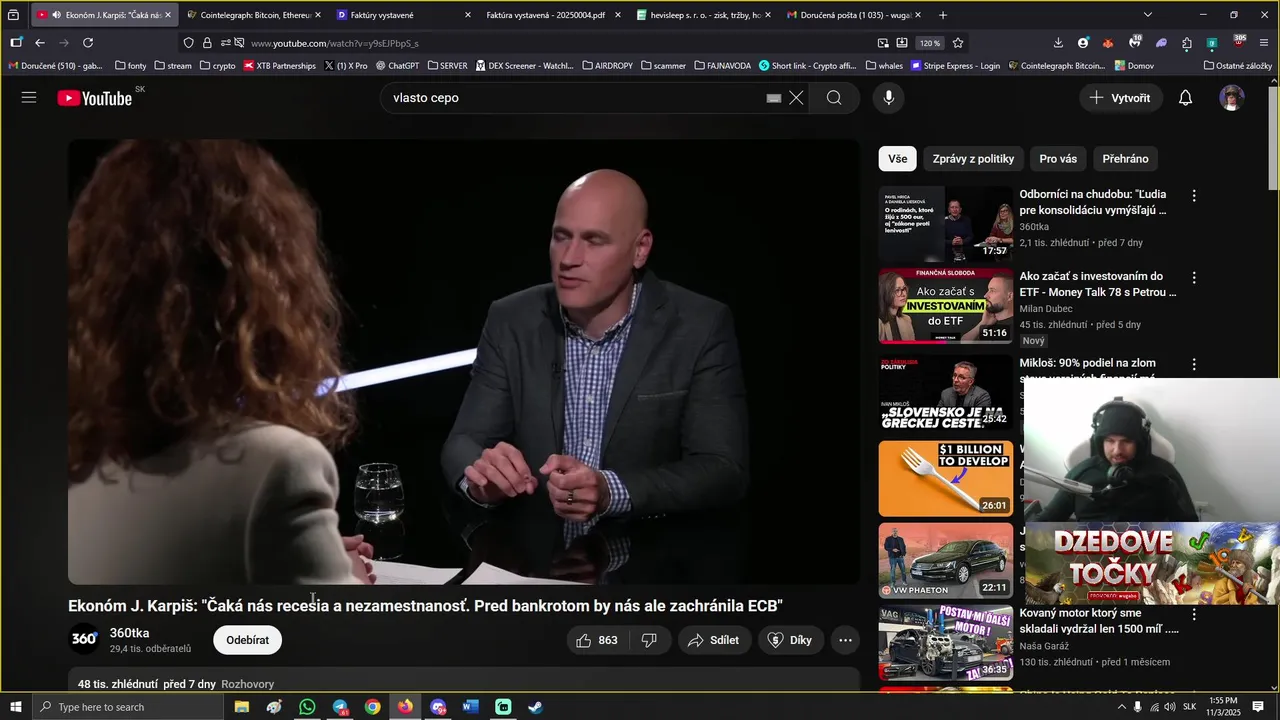Expand hidden system tray icons chevron
Screen dimensions: 1280x720
(1123, 707)
